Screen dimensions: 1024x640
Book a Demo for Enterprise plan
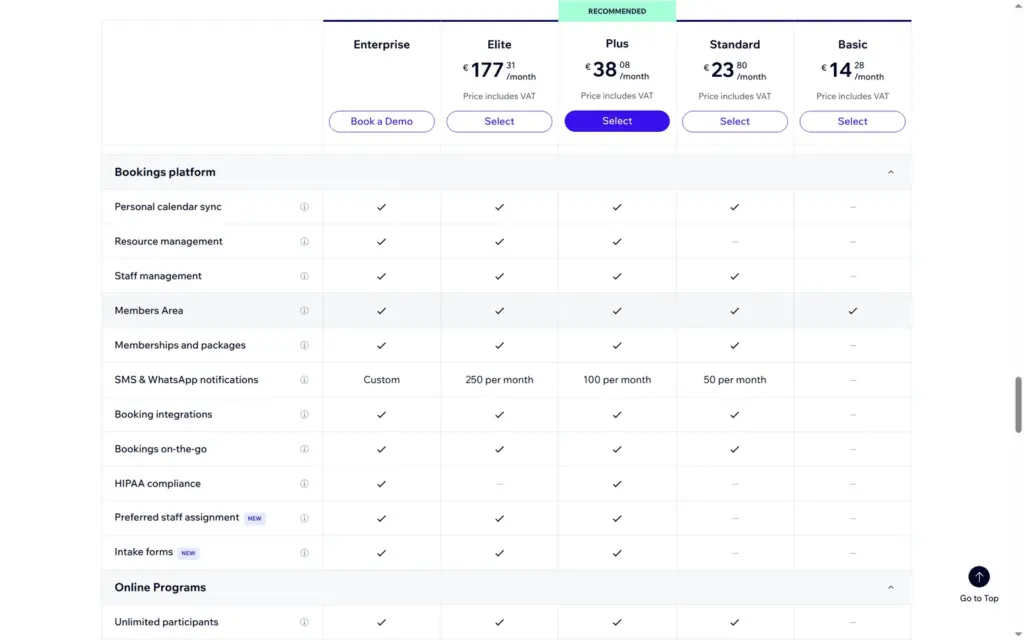point(381,121)
